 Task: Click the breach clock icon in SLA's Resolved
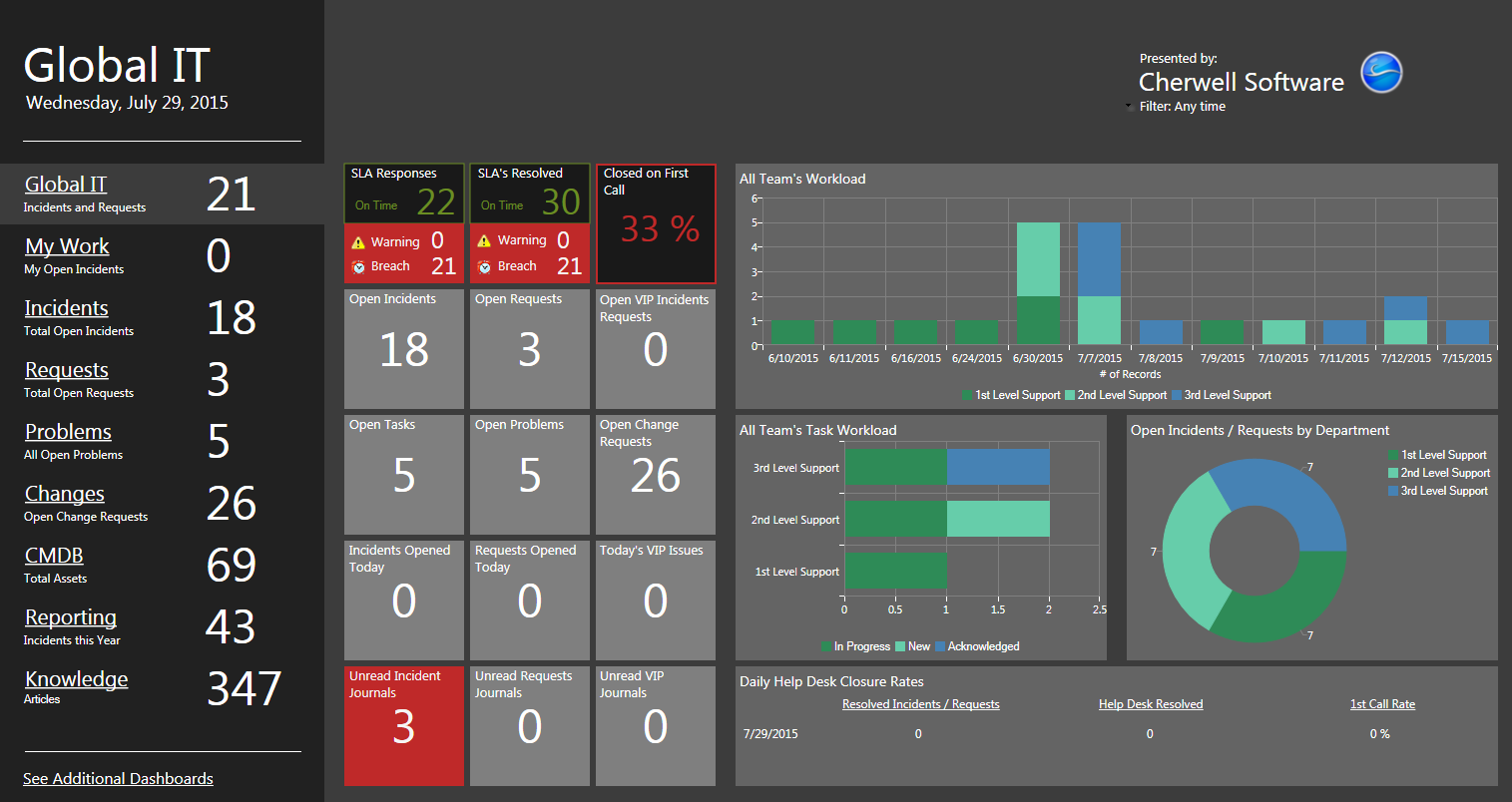tap(484, 266)
